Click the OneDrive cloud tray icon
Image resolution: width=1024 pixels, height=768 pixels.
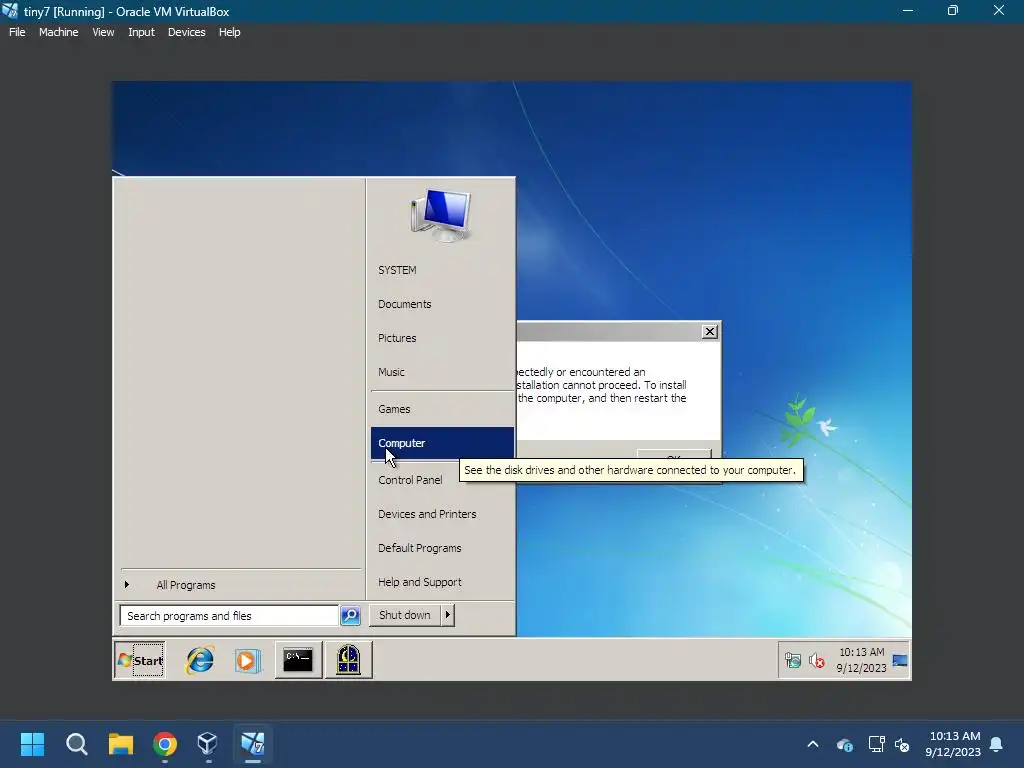(844, 744)
